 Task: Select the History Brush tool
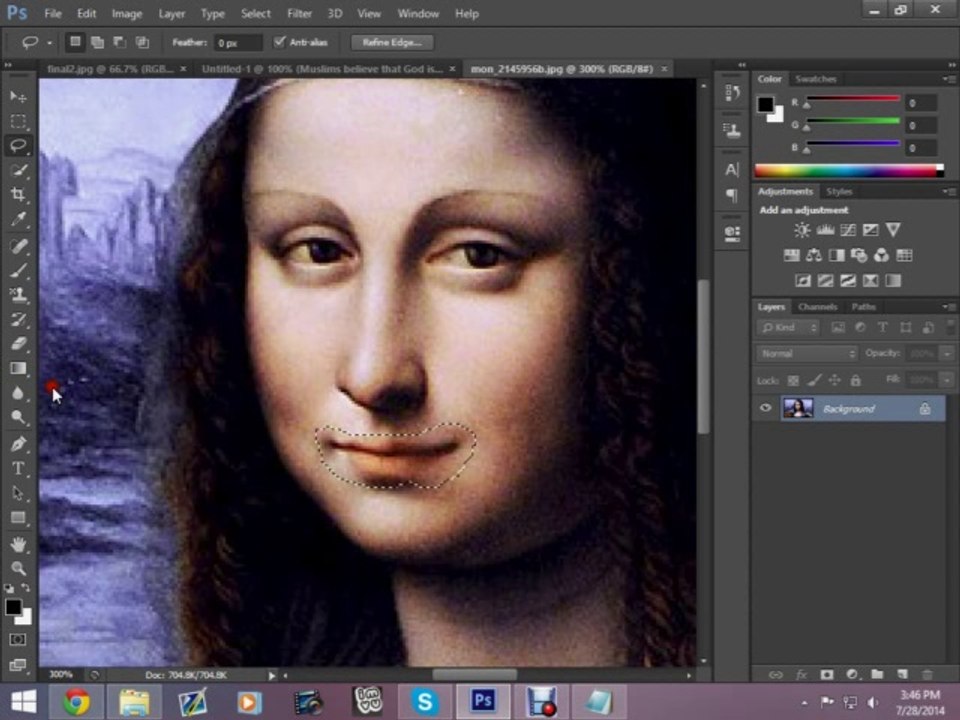18,319
